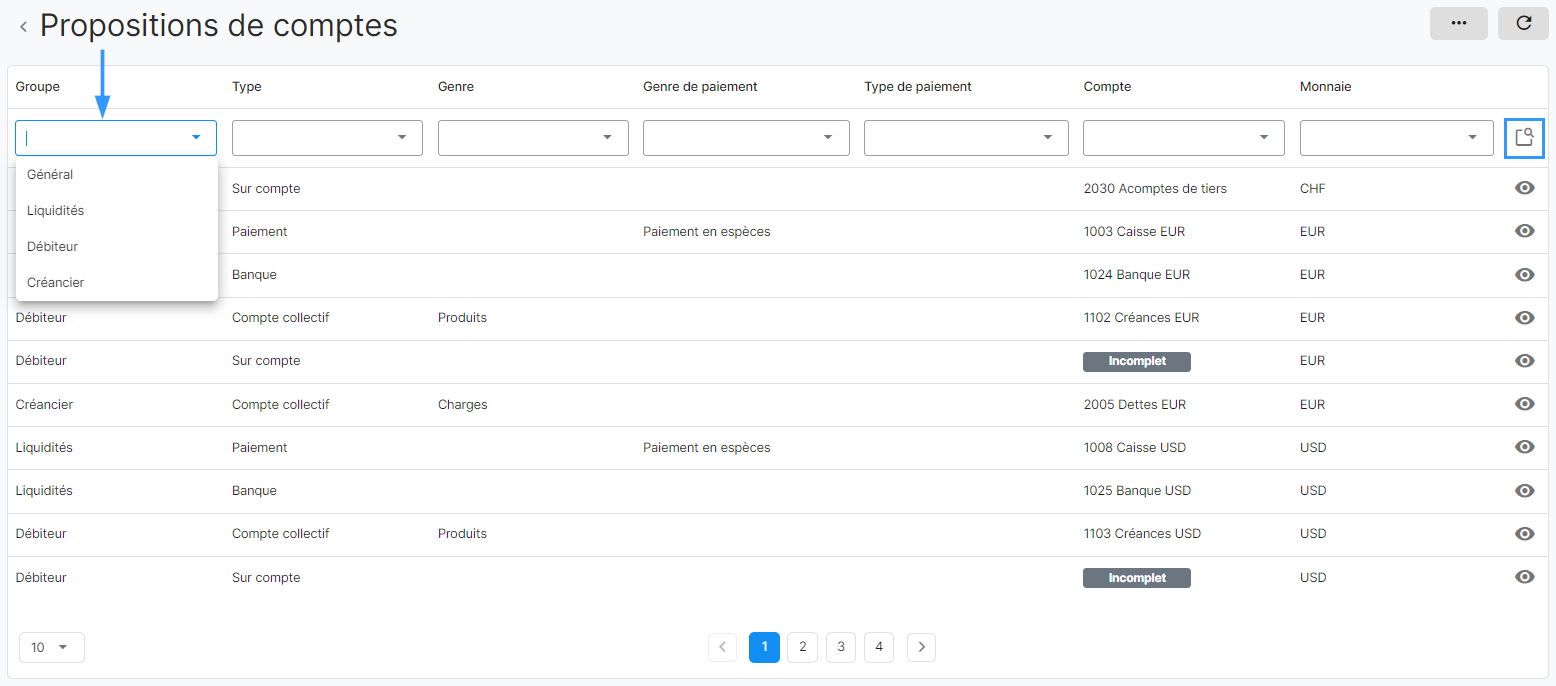View the incomplete USD Sur compte row
The image size is (1556, 686).
pyautogui.click(x=1524, y=577)
